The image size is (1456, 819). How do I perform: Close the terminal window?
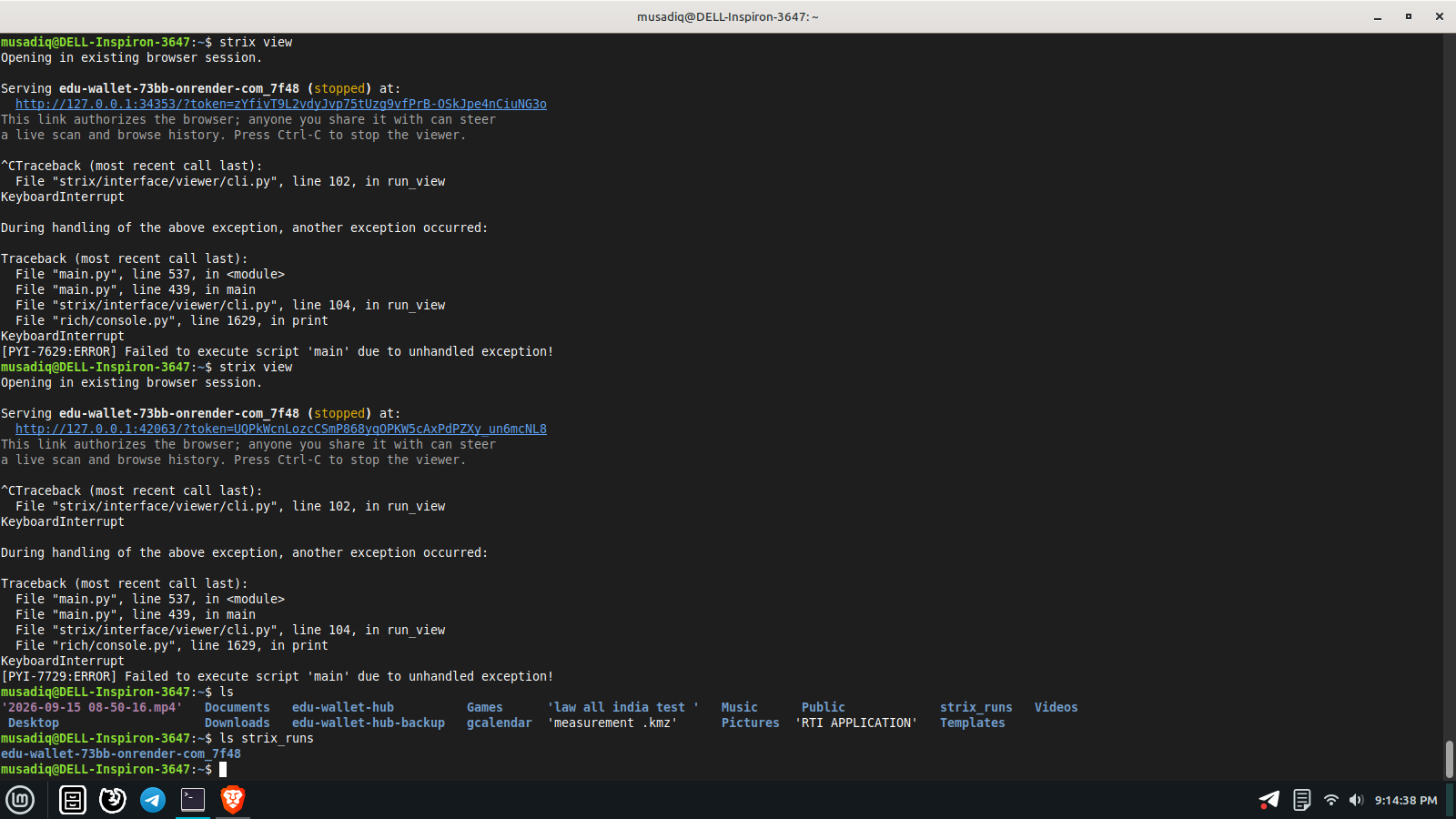click(x=1440, y=16)
